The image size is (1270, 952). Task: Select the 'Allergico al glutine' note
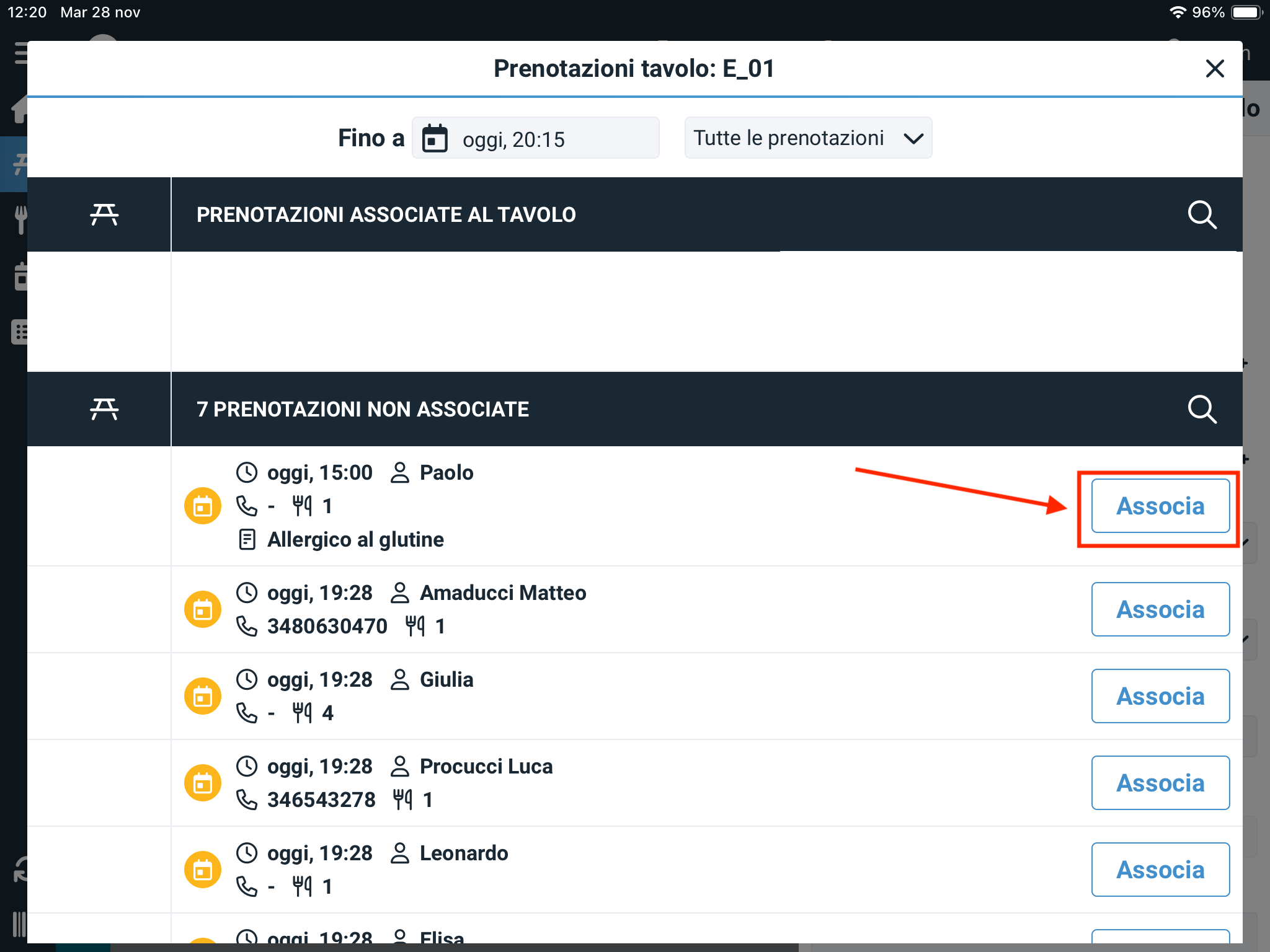tap(355, 540)
